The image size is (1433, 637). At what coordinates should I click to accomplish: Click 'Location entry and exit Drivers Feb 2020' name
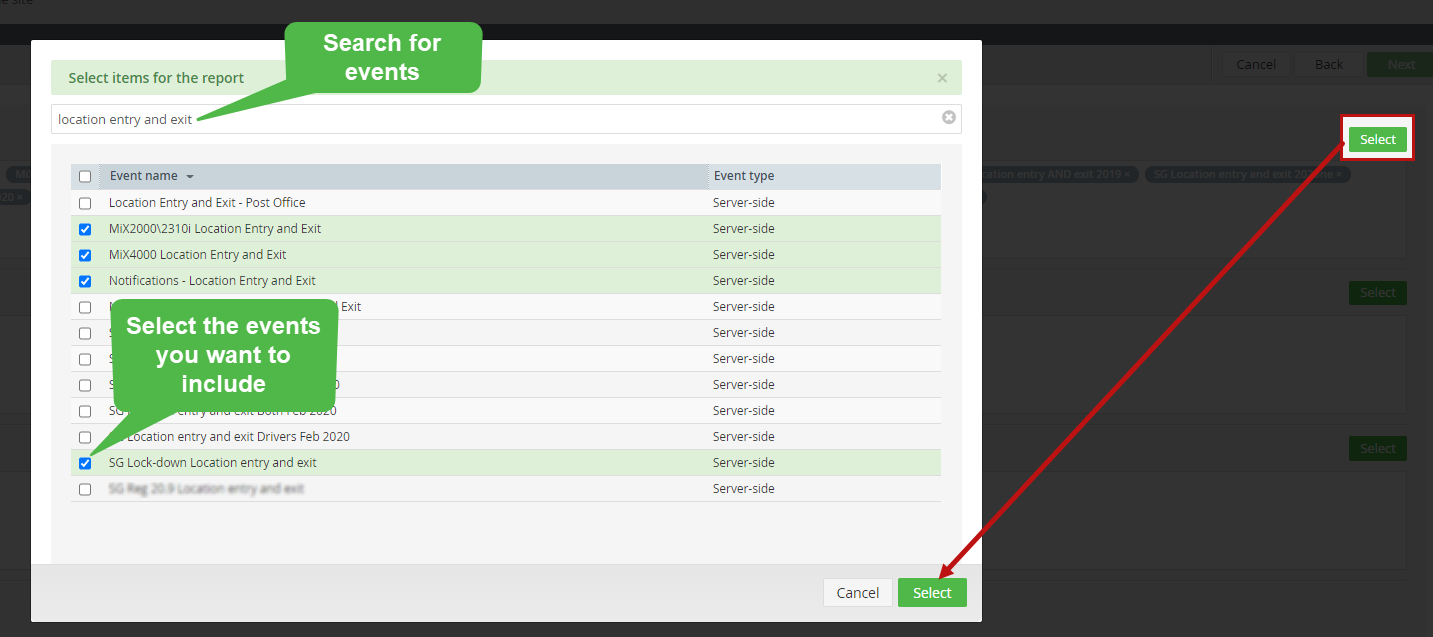coord(229,437)
